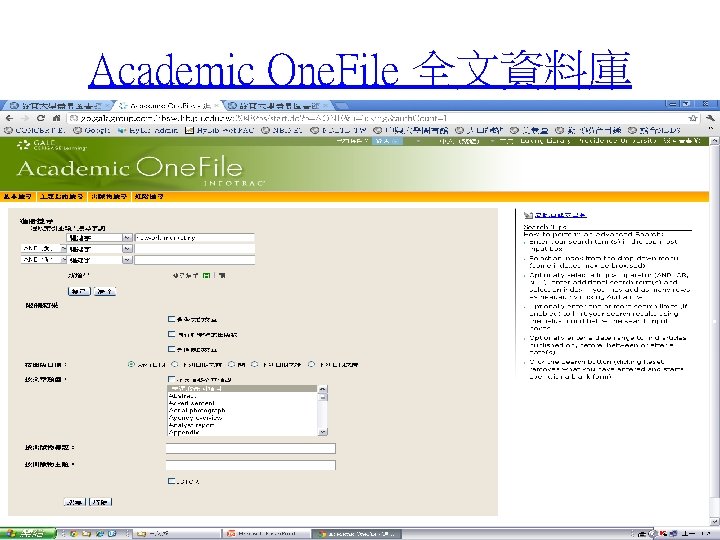
Task: Expand the index dropdown in third search row
Action: 127,260
